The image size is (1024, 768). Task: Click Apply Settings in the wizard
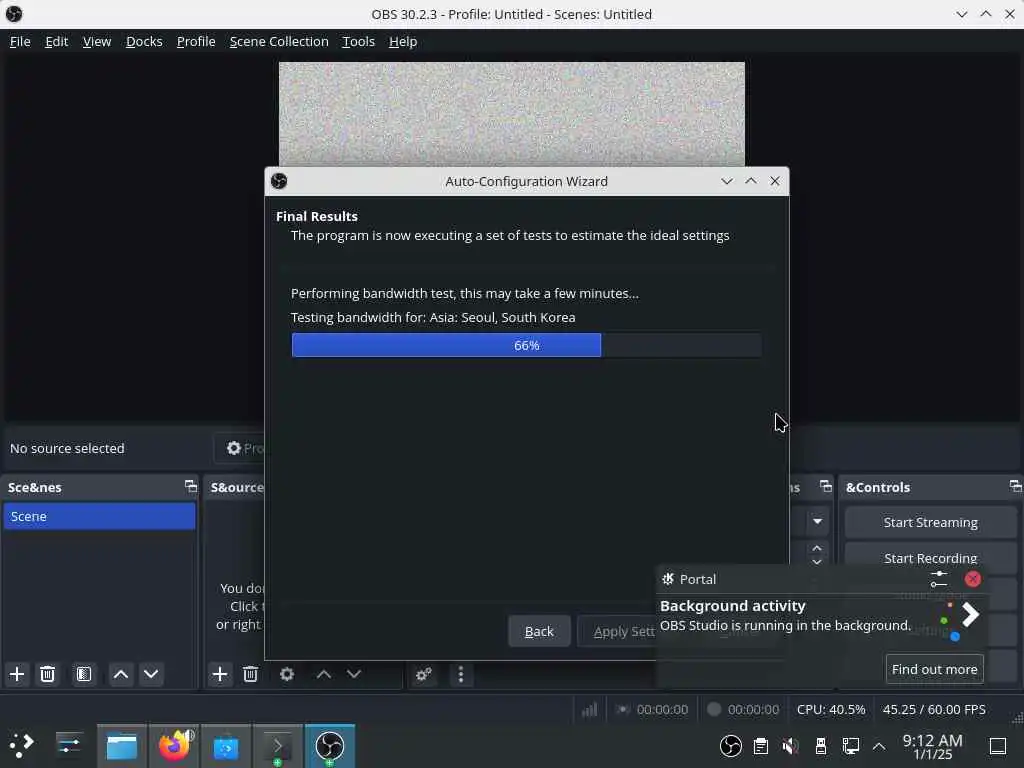tap(617, 632)
